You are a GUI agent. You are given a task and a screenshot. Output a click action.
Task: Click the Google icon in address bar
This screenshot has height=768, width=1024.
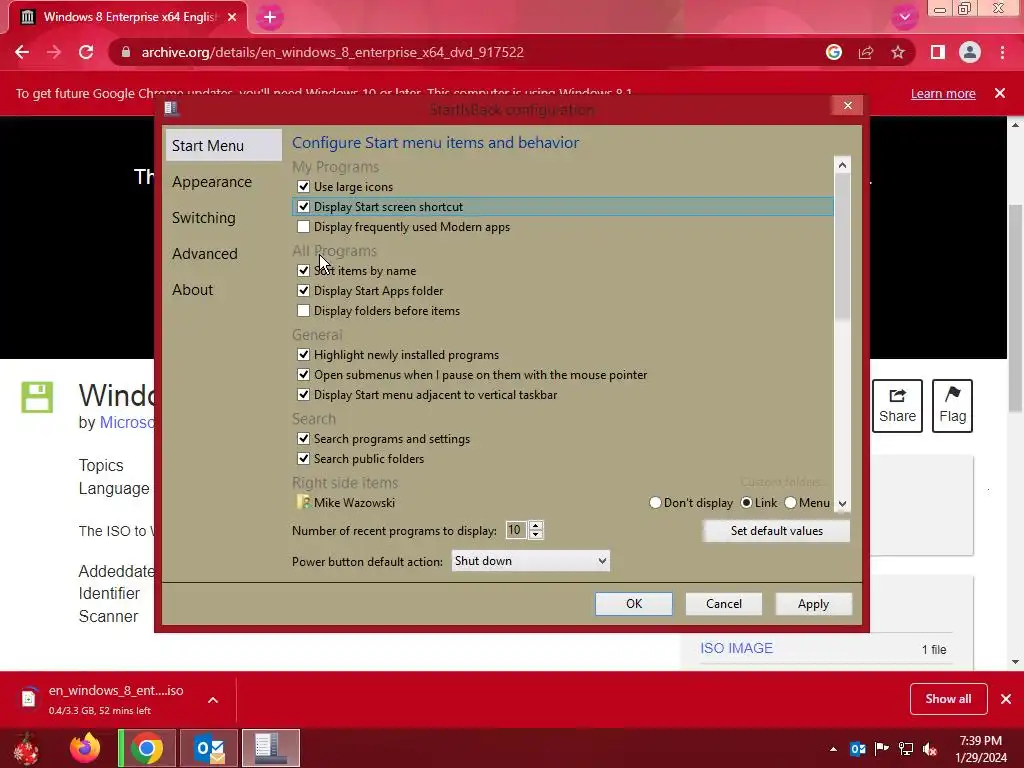click(x=833, y=52)
